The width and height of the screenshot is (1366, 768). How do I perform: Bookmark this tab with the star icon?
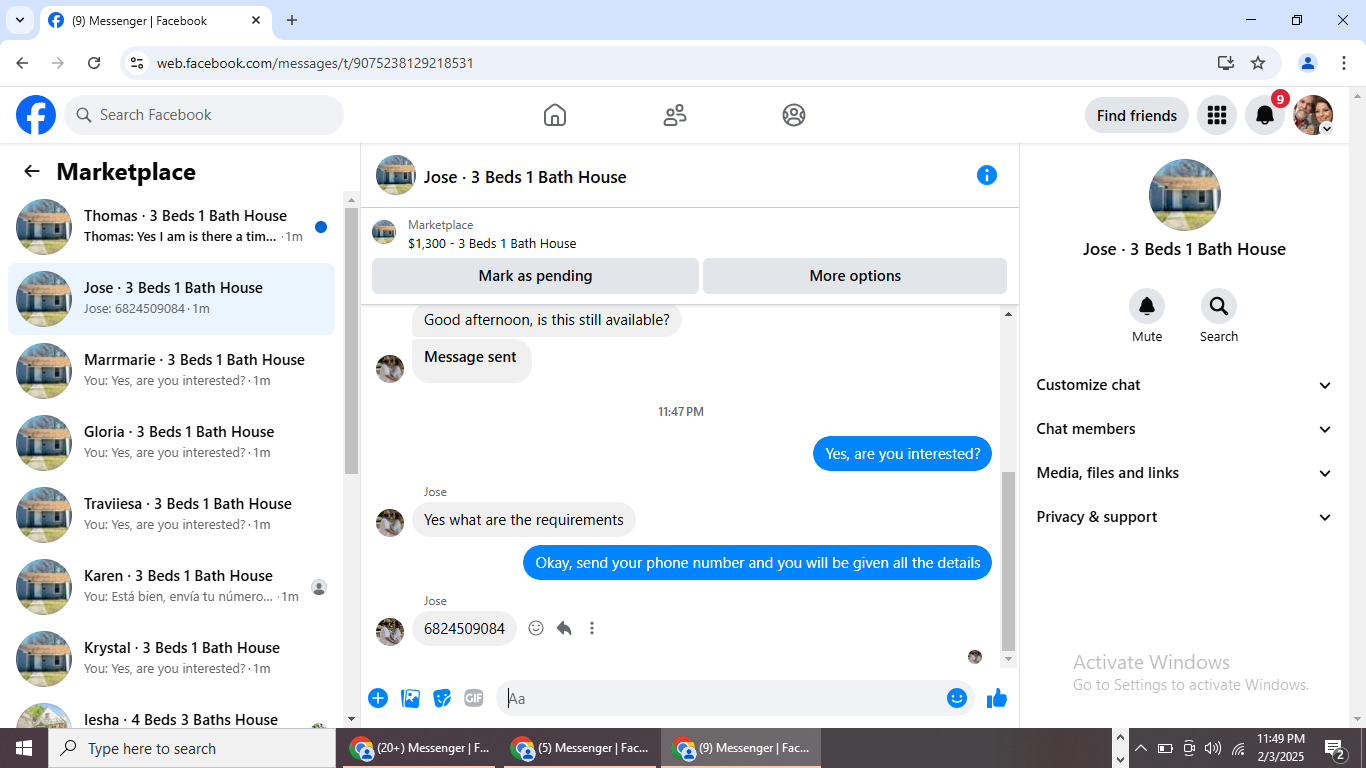coord(1258,63)
